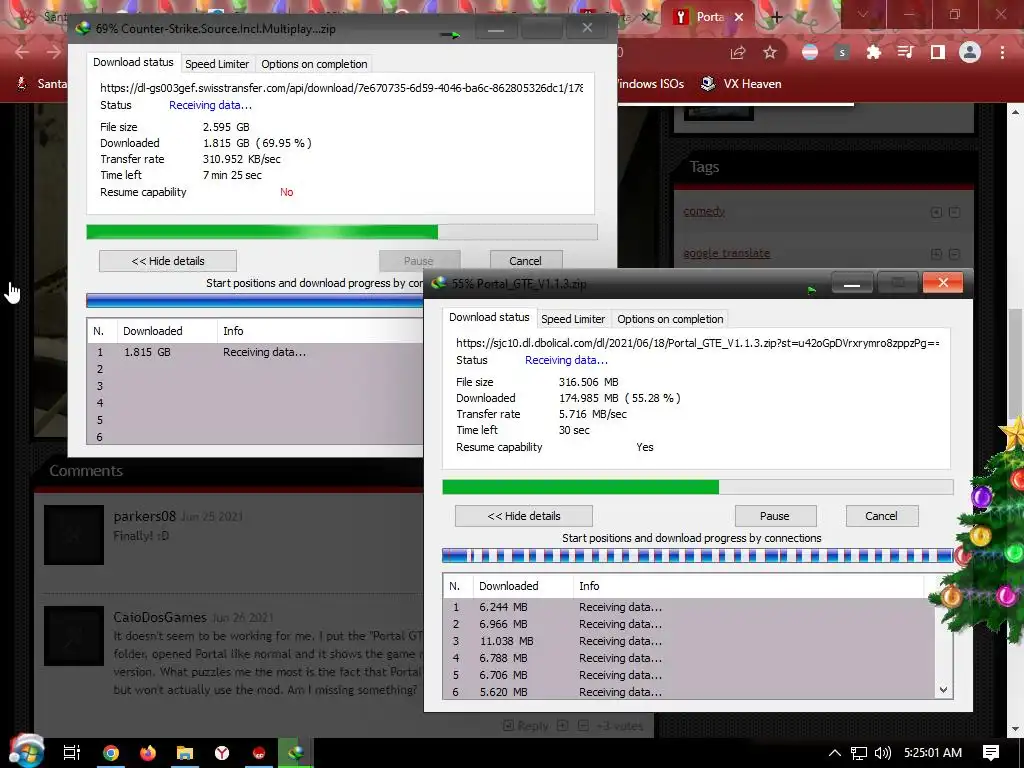The height and width of the screenshot is (768, 1024).
Task: Open the Santa bookmark in bookmarks bar
Action: [x=41, y=84]
